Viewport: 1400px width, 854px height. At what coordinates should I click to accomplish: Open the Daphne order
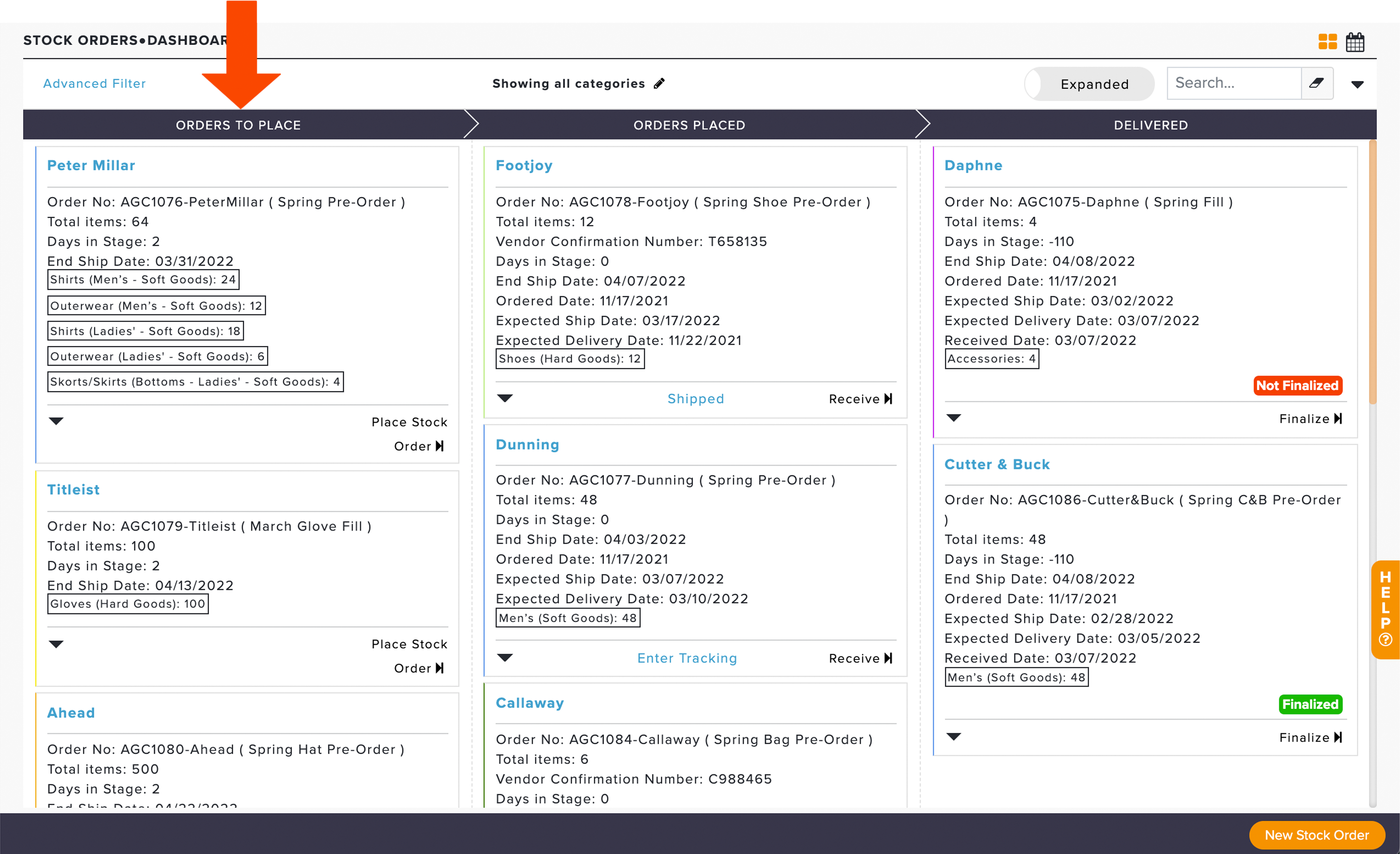coord(973,165)
